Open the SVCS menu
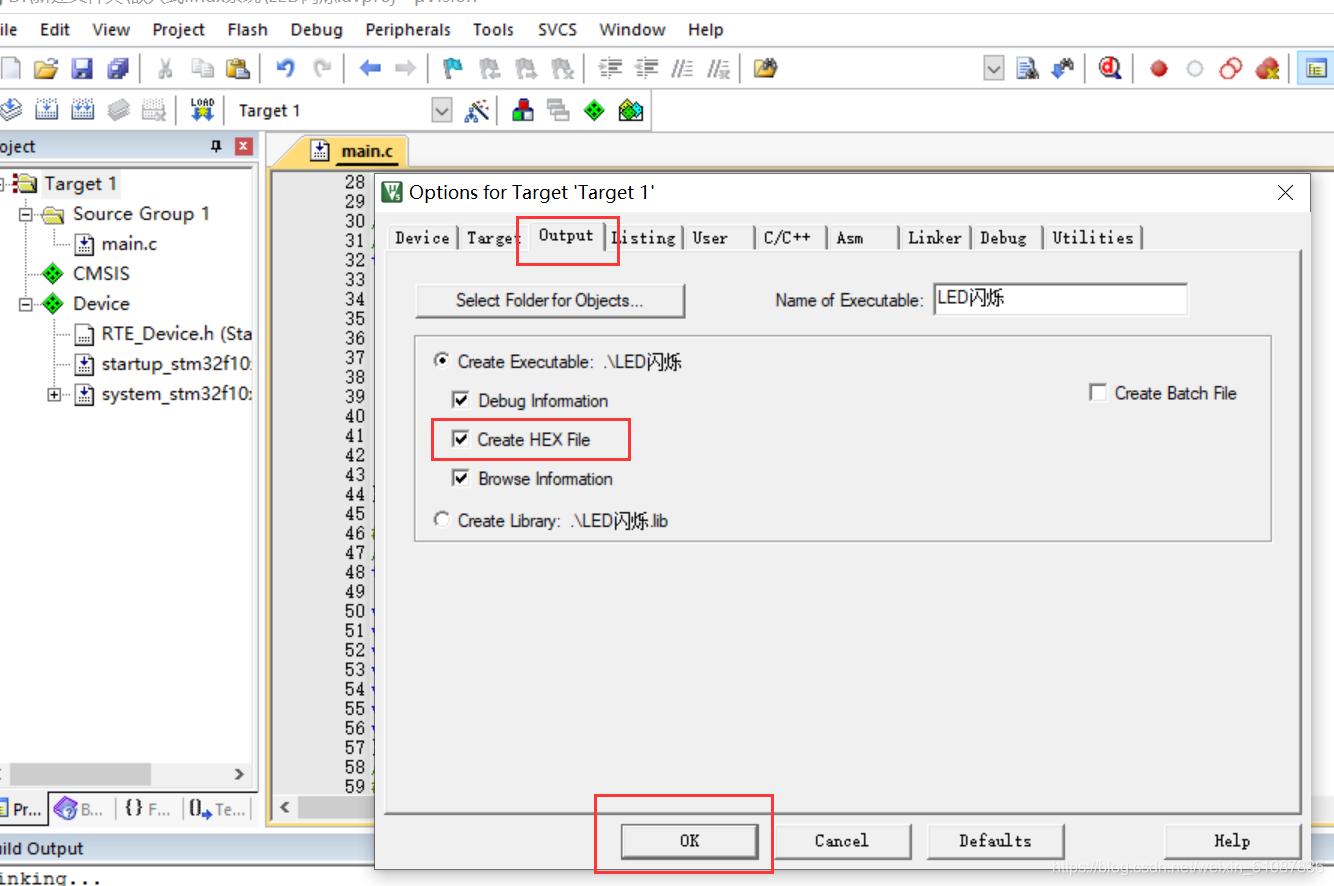Image resolution: width=1334 pixels, height=886 pixels. [557, 29]
